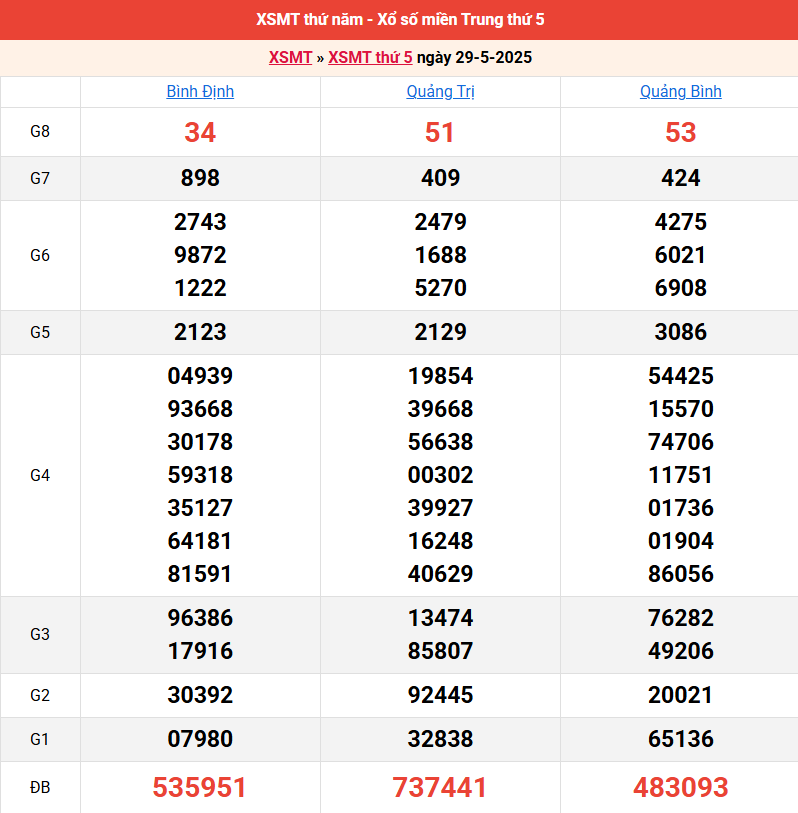Select the G8 row label
This screenshot has height=813, width=798.
point(40,132)
